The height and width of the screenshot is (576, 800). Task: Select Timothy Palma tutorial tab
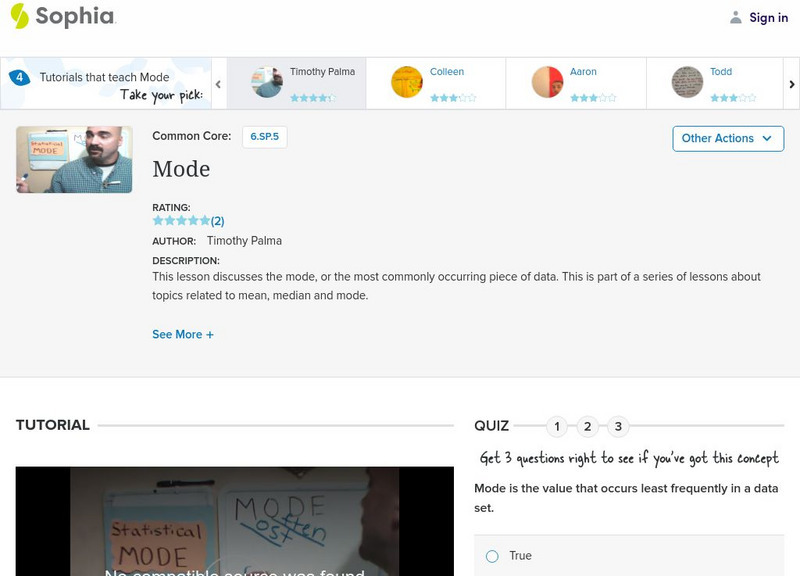pos(296,83)
